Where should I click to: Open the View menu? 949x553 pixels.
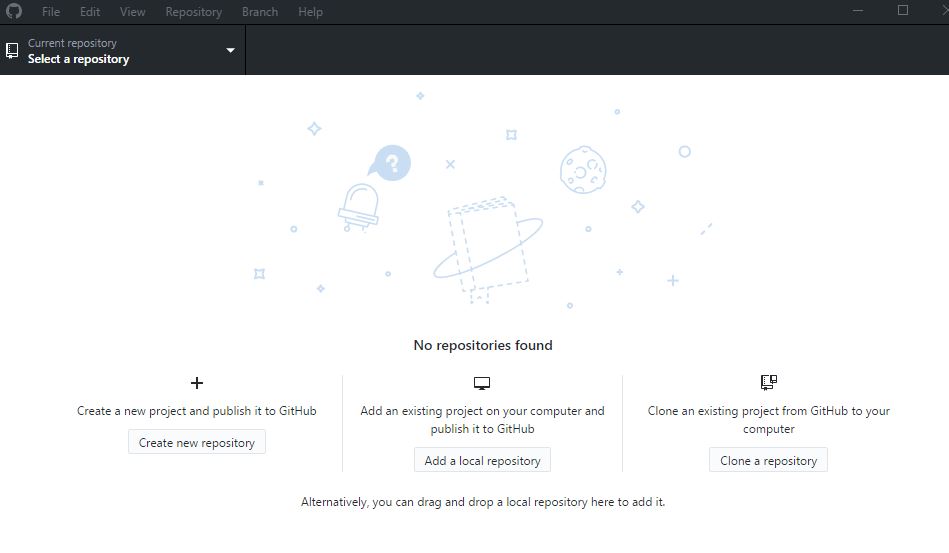pyautogui.click(x=132, y=11)
